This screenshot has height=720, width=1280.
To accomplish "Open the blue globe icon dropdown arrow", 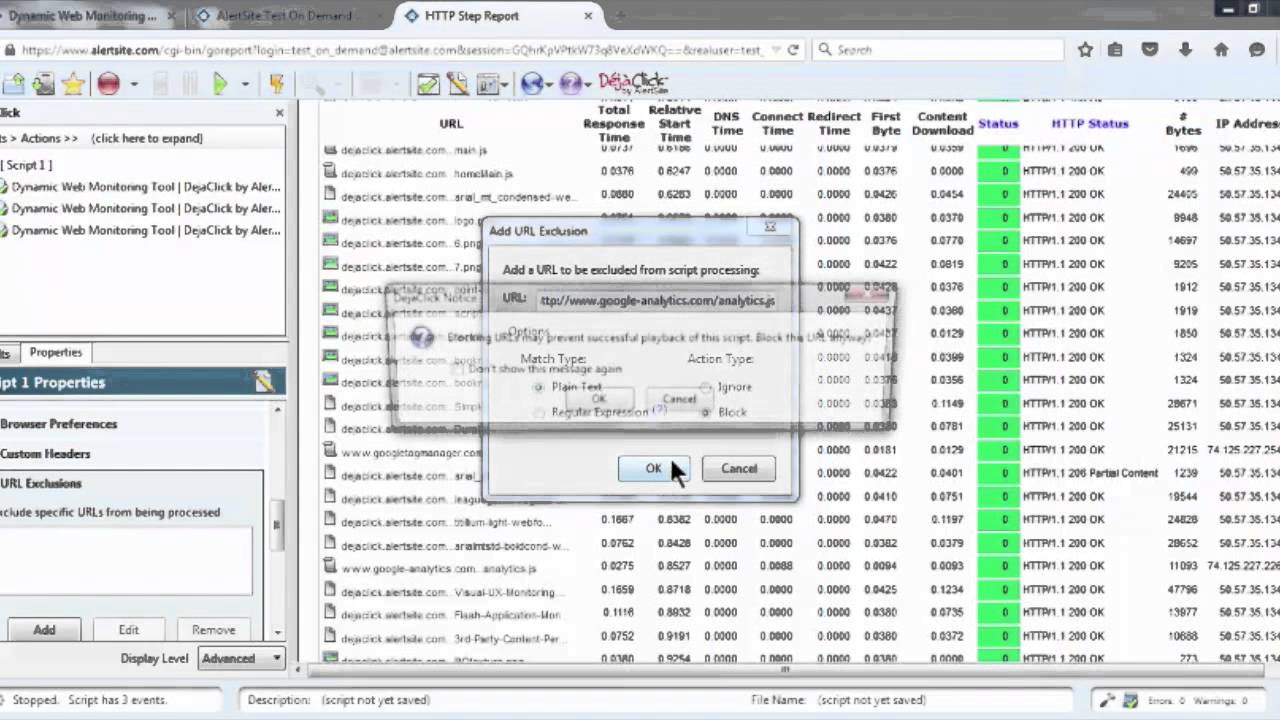I will 550,85.
